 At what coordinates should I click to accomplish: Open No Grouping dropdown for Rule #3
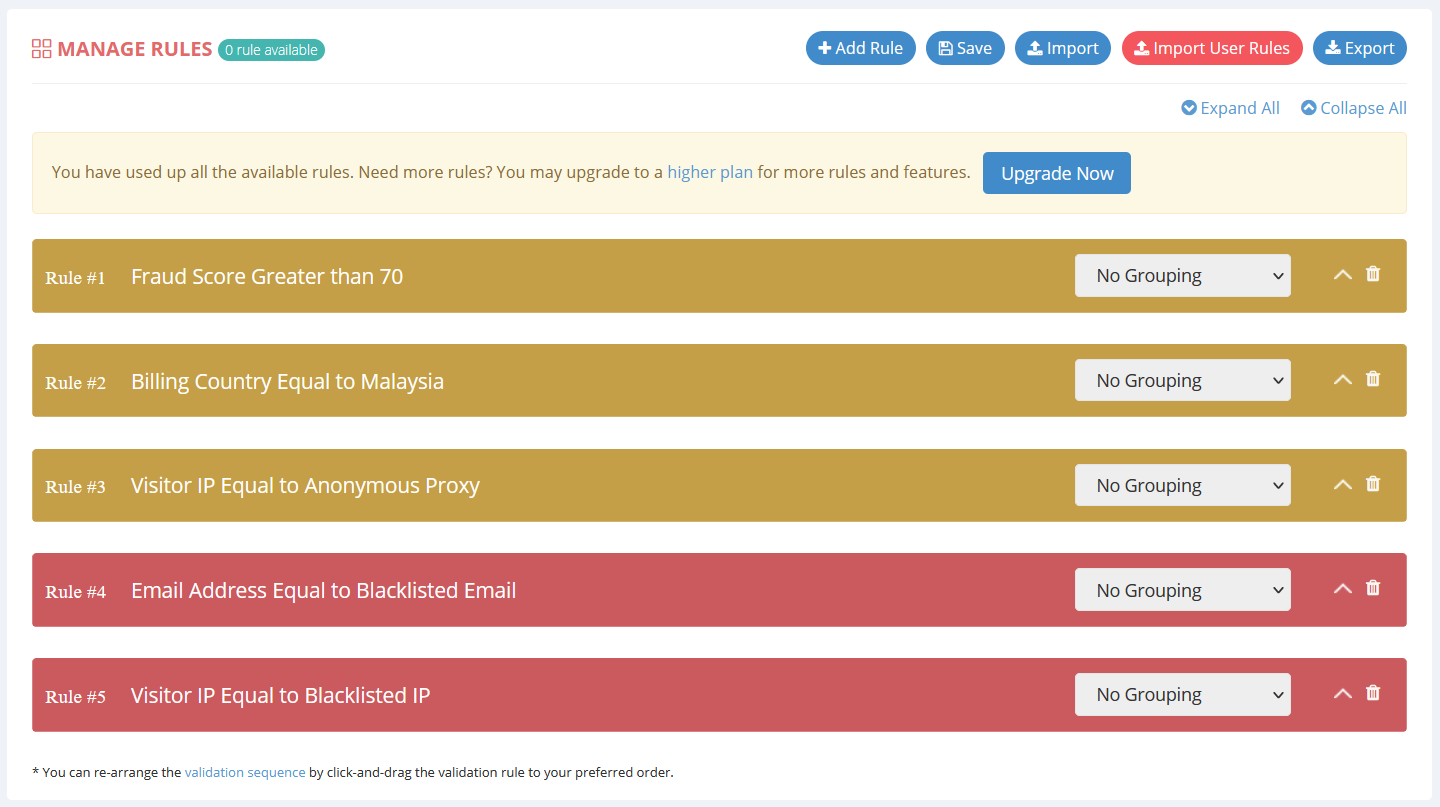1183,485
